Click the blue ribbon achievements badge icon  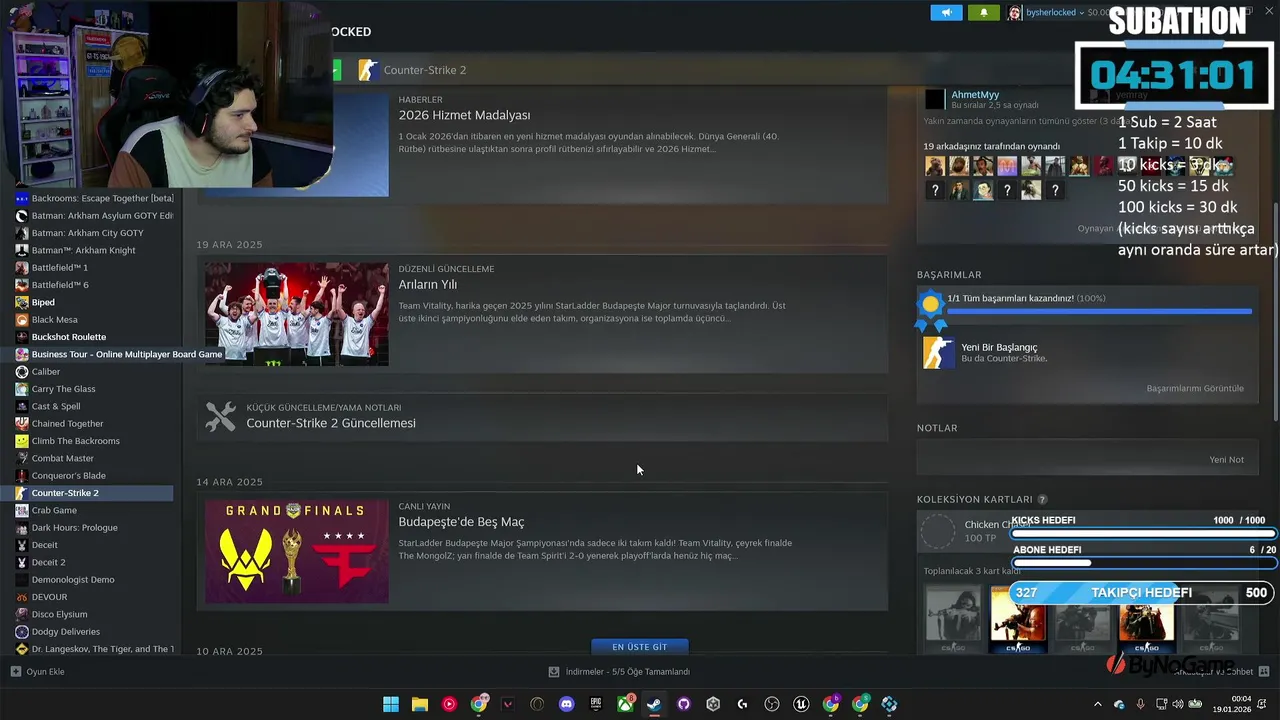(x=931, y=310)
